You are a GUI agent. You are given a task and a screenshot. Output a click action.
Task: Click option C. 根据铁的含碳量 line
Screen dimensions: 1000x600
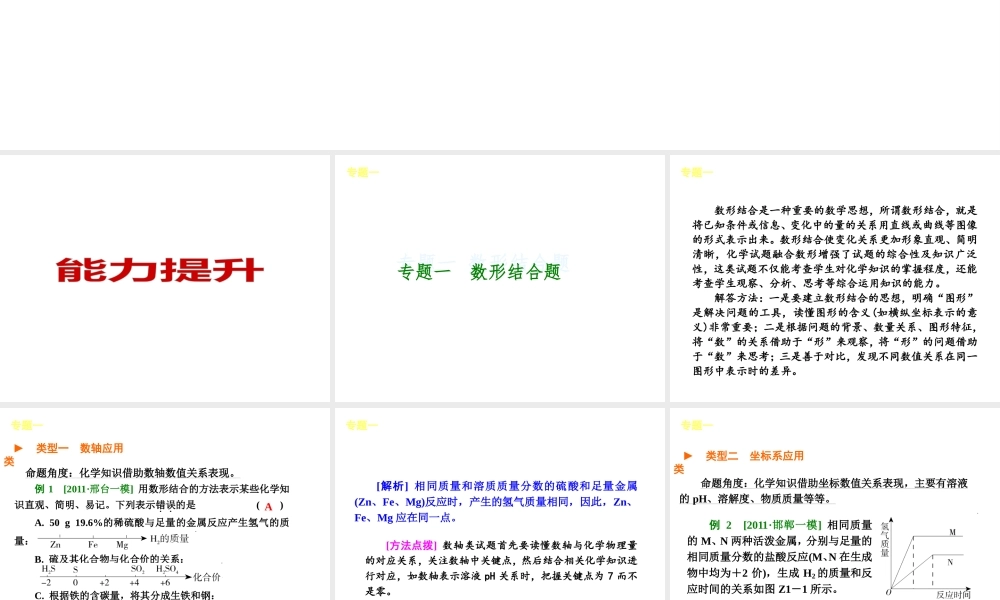click(125, 595)
